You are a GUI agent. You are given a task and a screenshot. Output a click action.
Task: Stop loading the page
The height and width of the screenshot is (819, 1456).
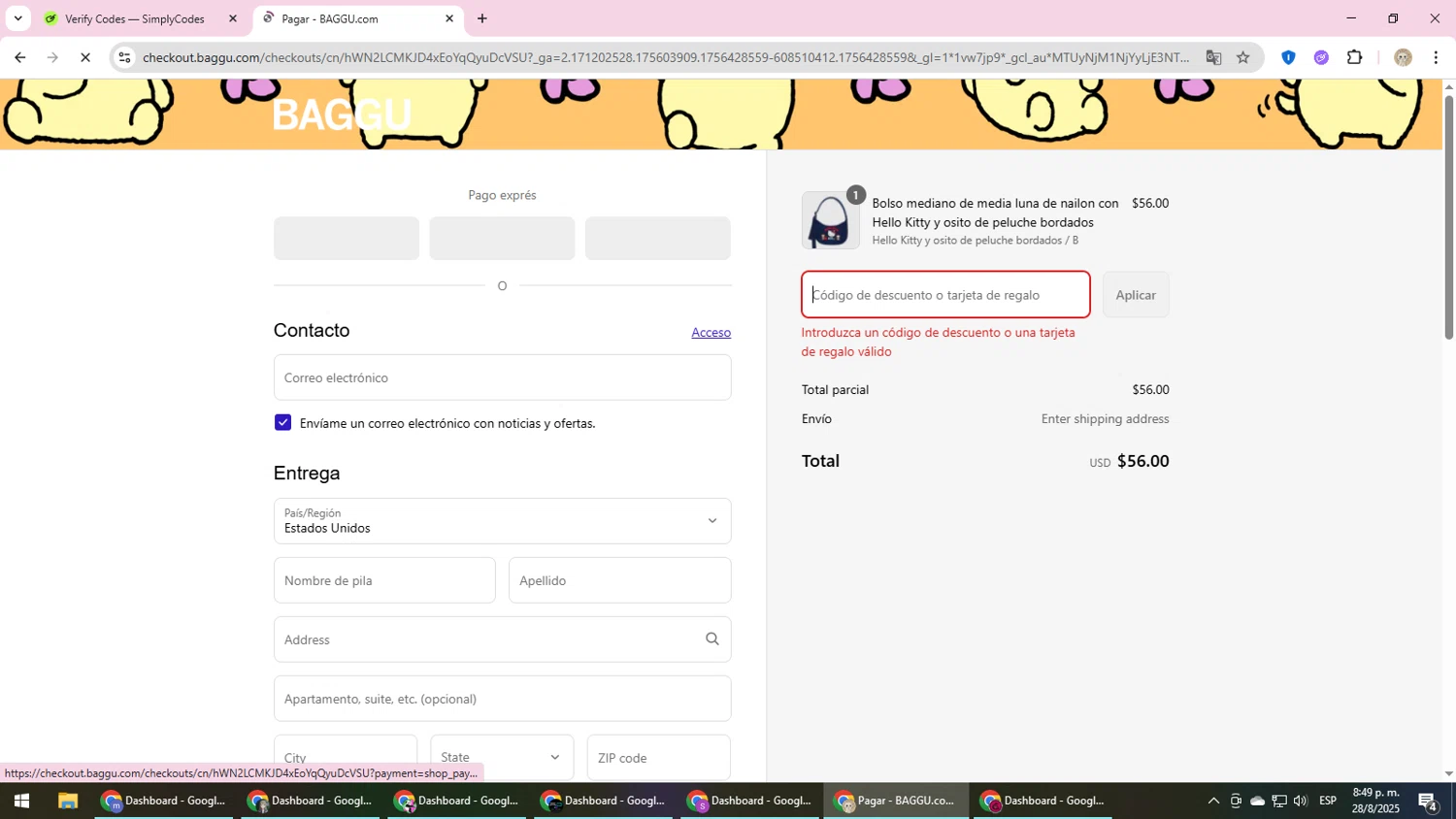[x=85, y=57]
